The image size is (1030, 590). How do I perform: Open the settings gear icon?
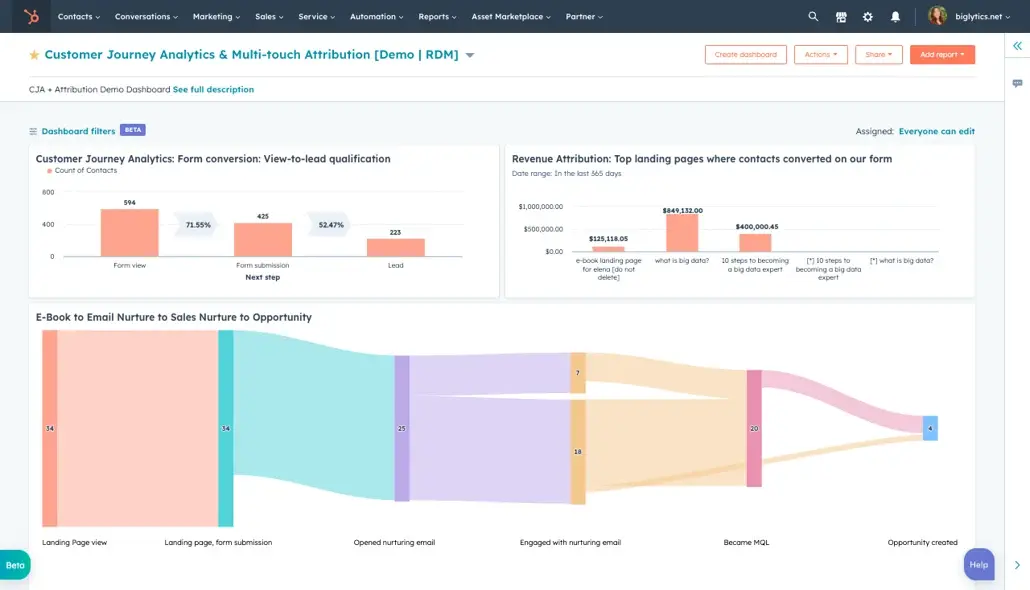[x=867, y=16]
